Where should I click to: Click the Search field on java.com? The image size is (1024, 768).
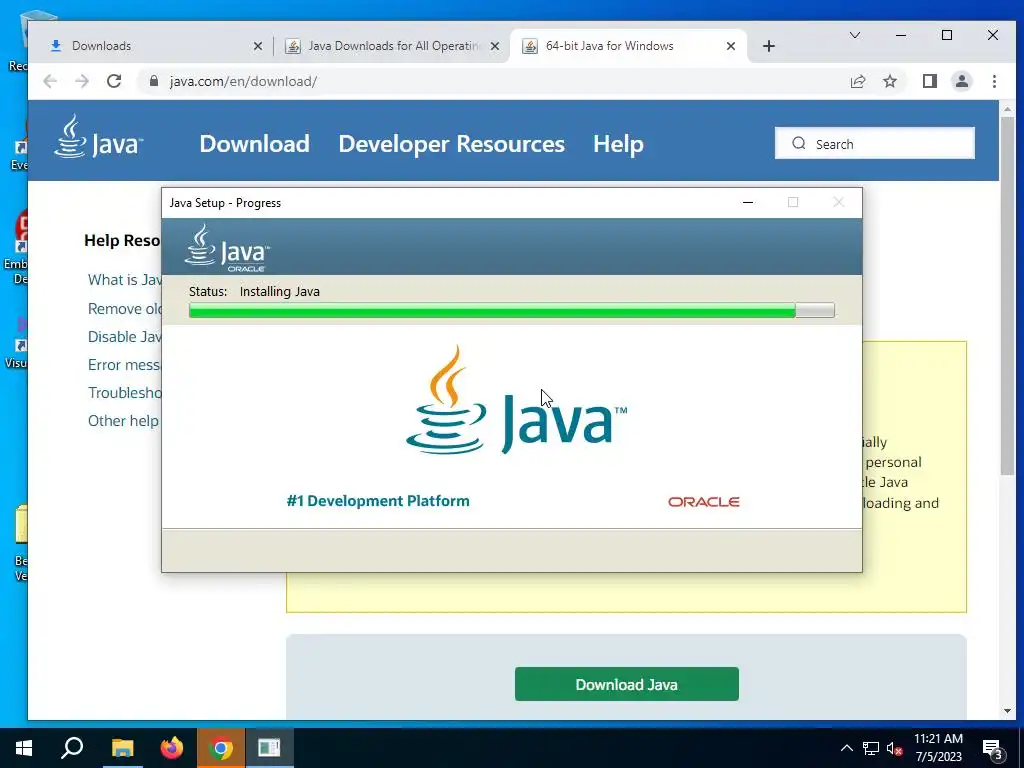(874, 143)
